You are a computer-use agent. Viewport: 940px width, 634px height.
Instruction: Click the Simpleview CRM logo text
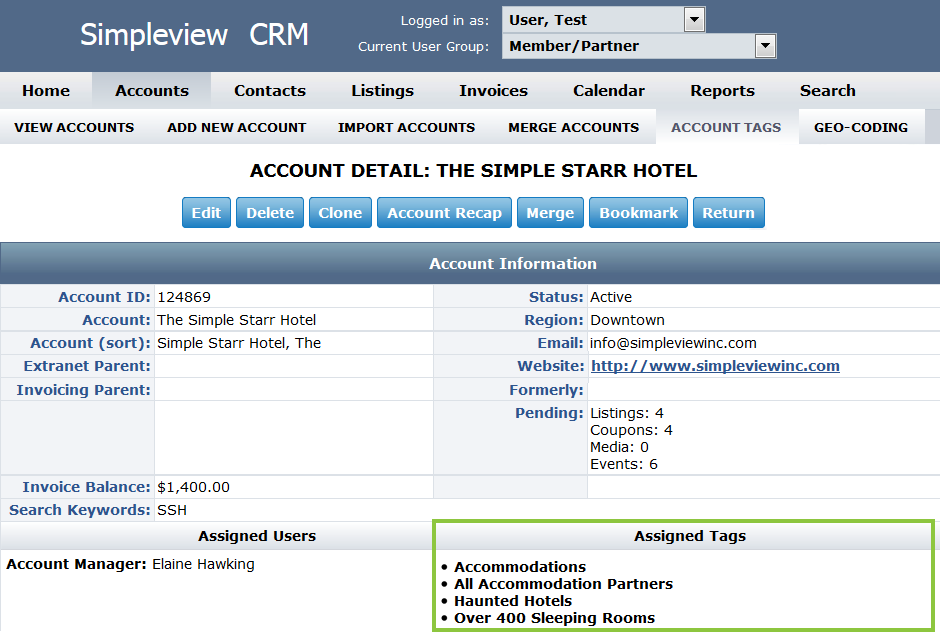pos(194,34)
